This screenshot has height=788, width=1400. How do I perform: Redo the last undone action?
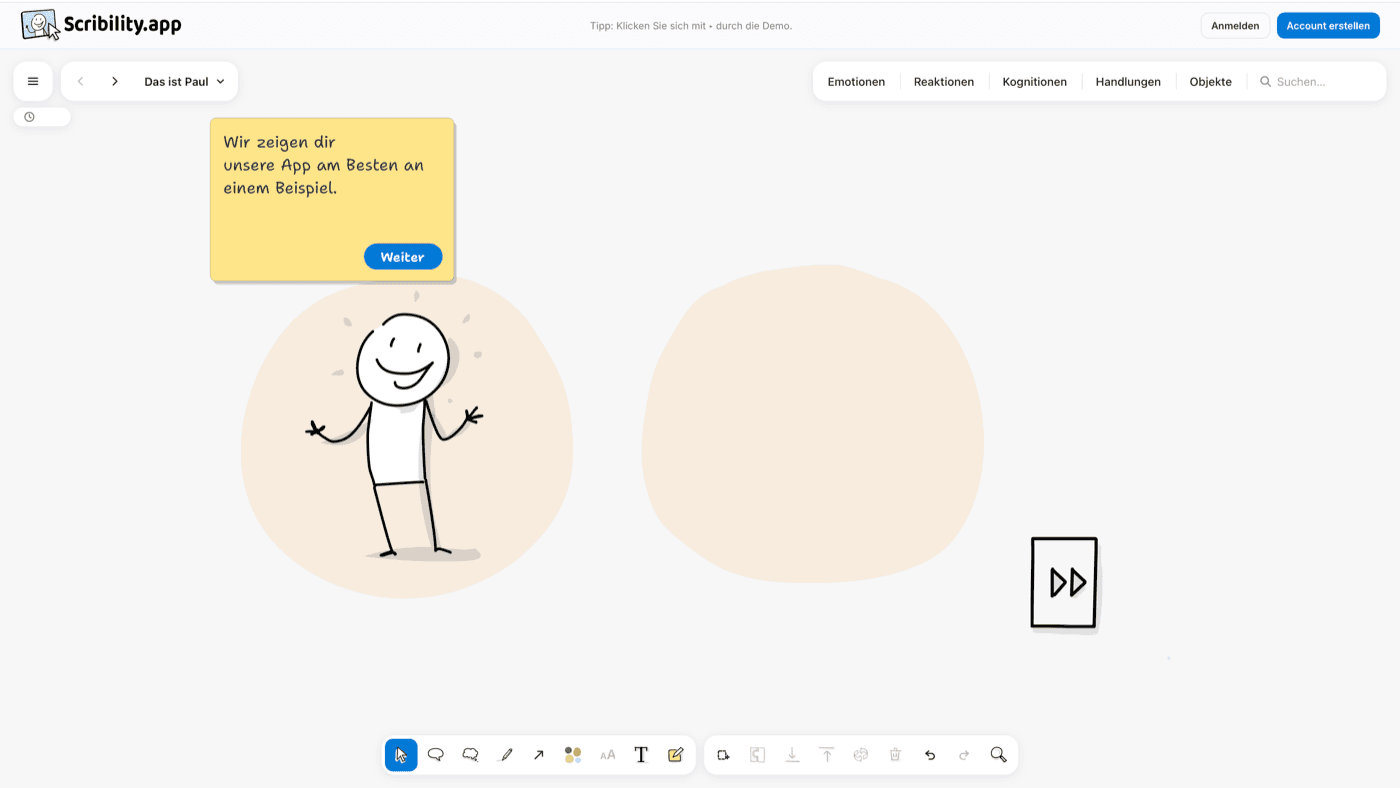coord(964,755)
